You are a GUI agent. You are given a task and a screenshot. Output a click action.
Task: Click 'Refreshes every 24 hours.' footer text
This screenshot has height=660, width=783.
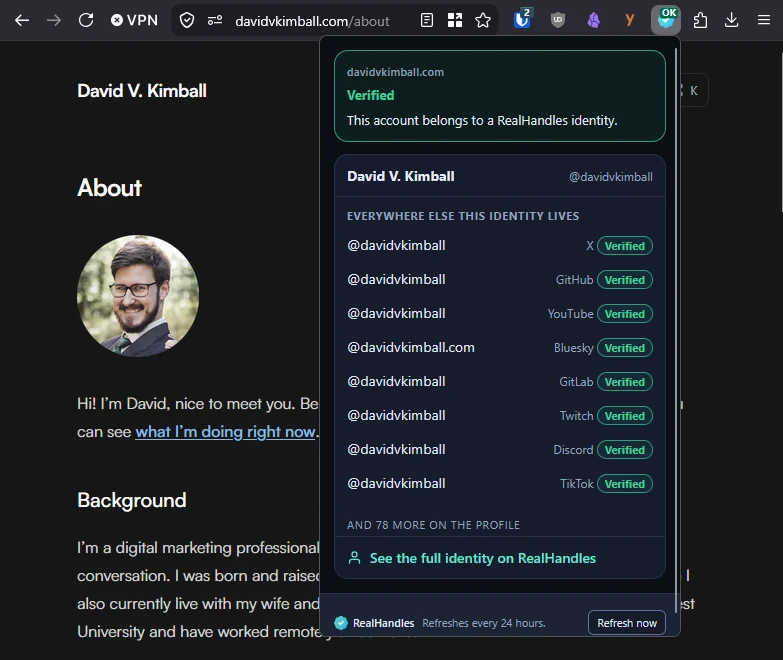pyautogui.click(x=484, y=623)
